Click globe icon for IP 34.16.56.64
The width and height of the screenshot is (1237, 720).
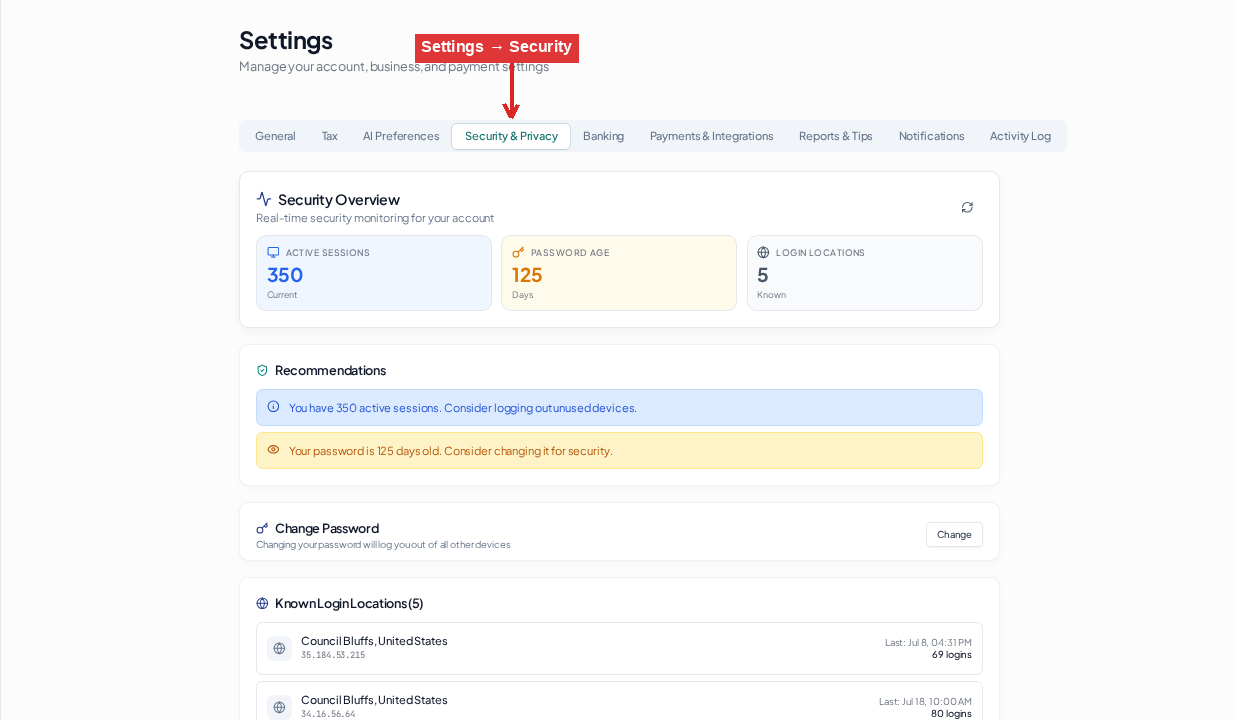(x=279, y=707)
